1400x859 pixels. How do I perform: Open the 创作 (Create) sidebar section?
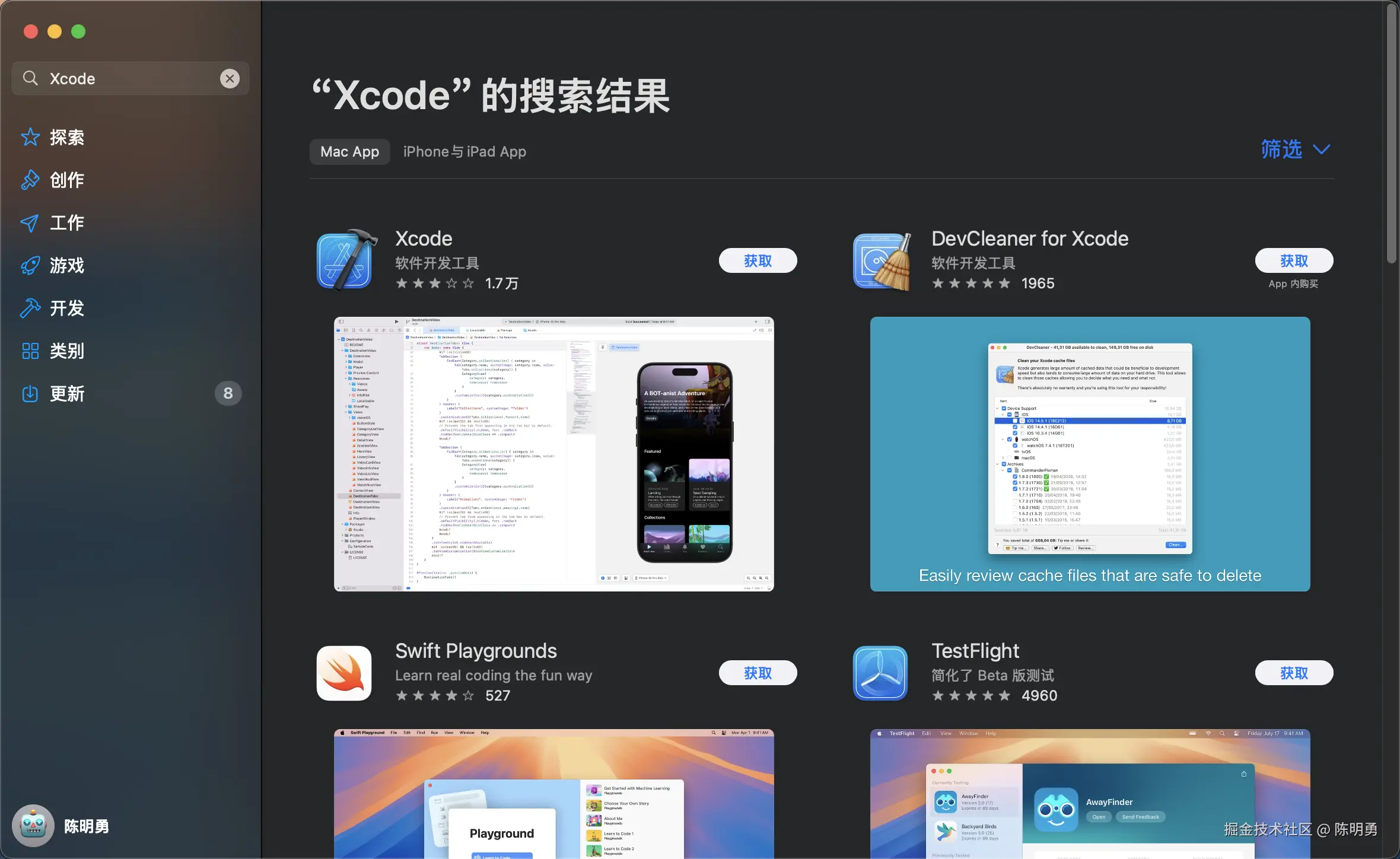[66, 180]
